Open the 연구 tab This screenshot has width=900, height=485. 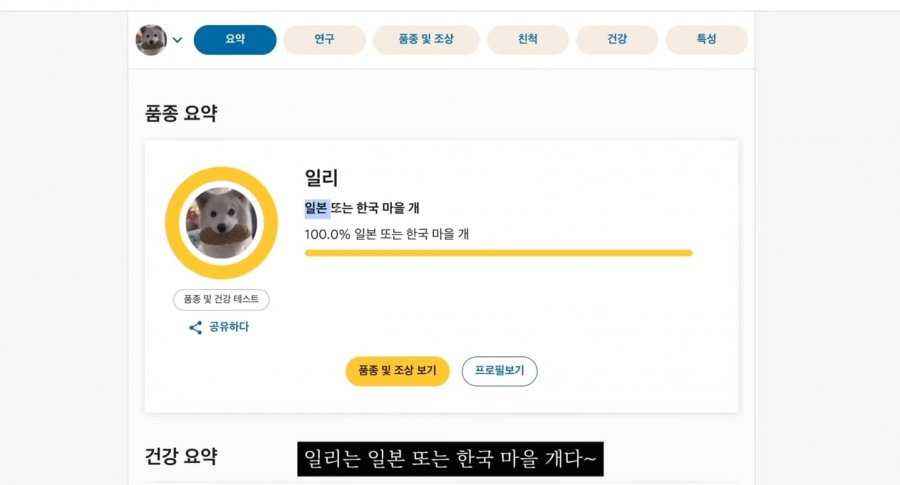coord(324,40)
